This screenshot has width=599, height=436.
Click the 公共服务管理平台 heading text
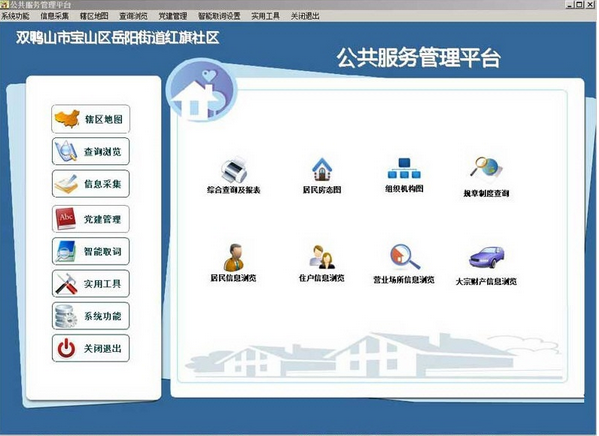click(419, 58)
